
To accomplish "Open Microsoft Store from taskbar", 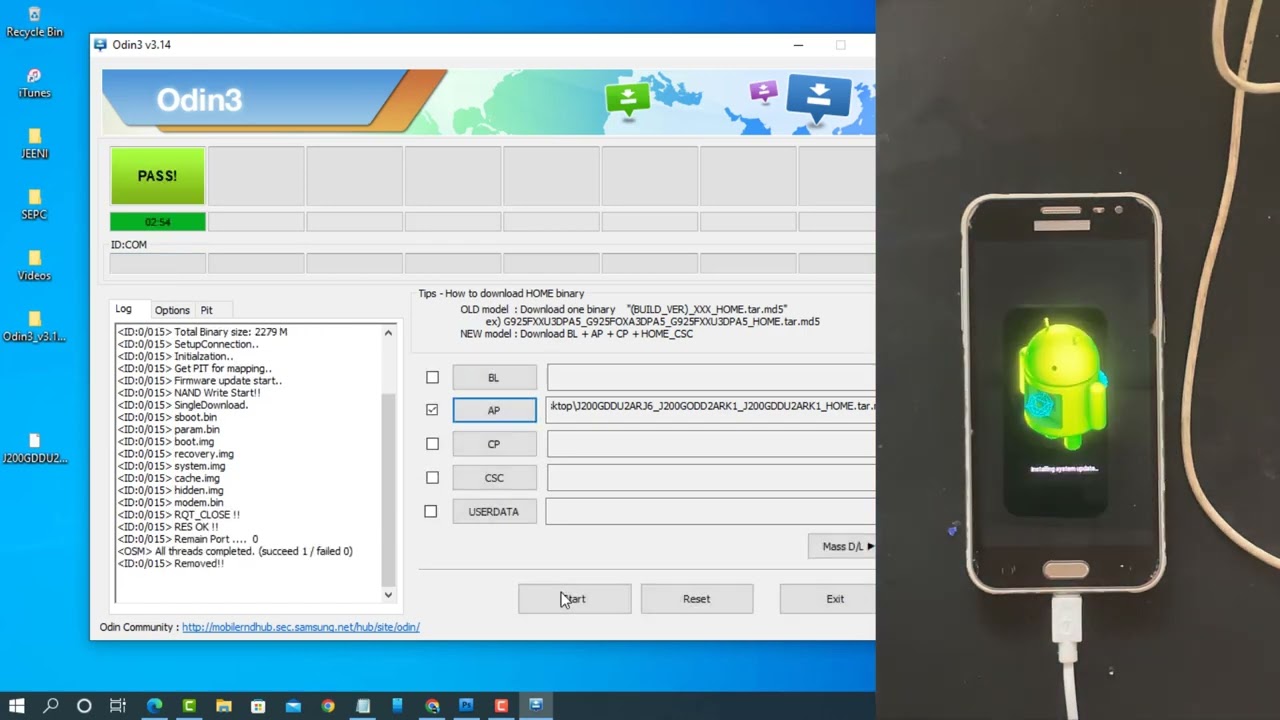I will point(258,706).
